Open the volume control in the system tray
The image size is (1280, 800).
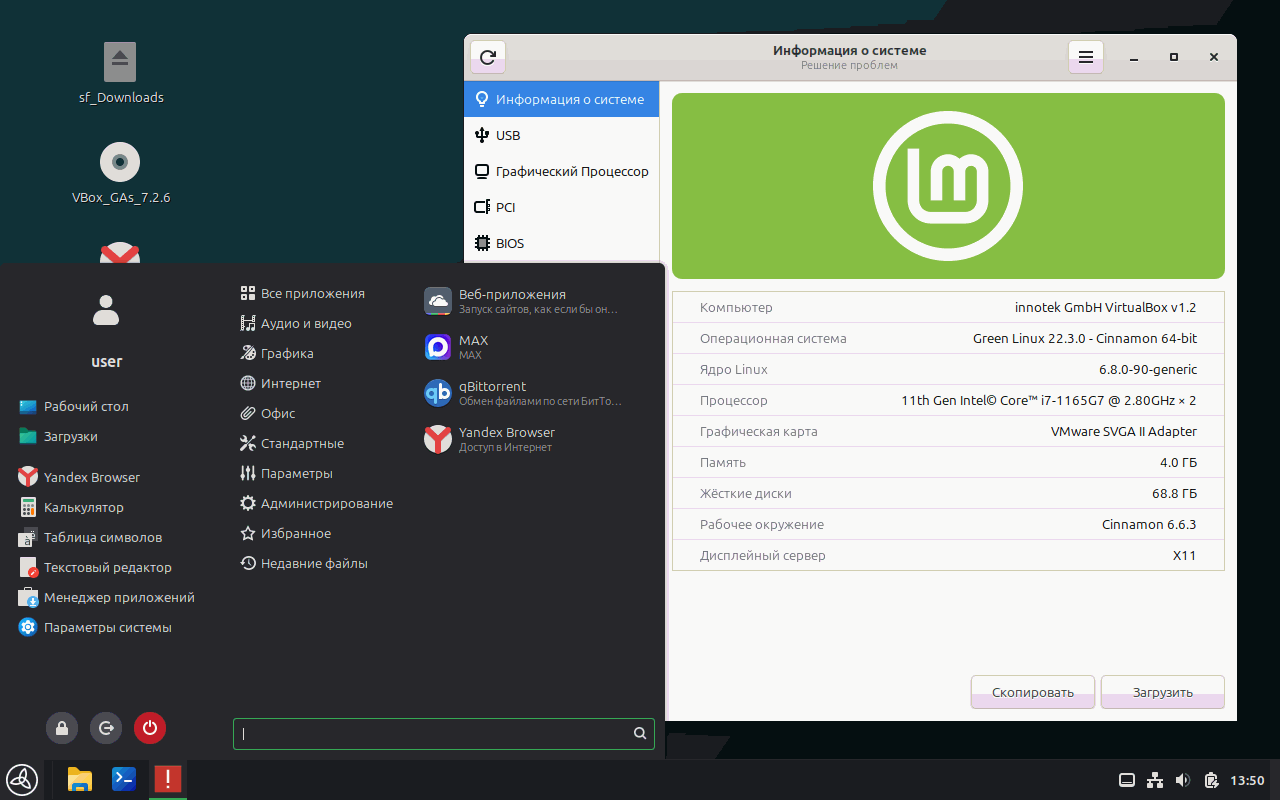1183,780
